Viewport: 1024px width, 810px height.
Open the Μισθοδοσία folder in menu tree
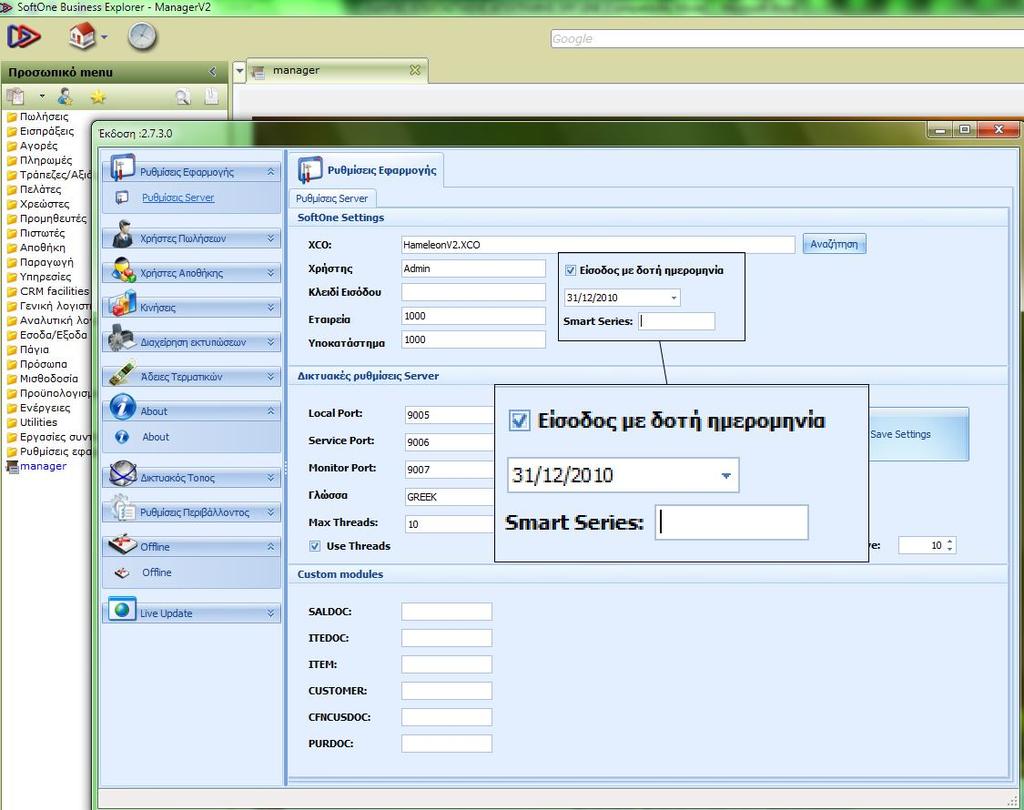click(49, 379)
